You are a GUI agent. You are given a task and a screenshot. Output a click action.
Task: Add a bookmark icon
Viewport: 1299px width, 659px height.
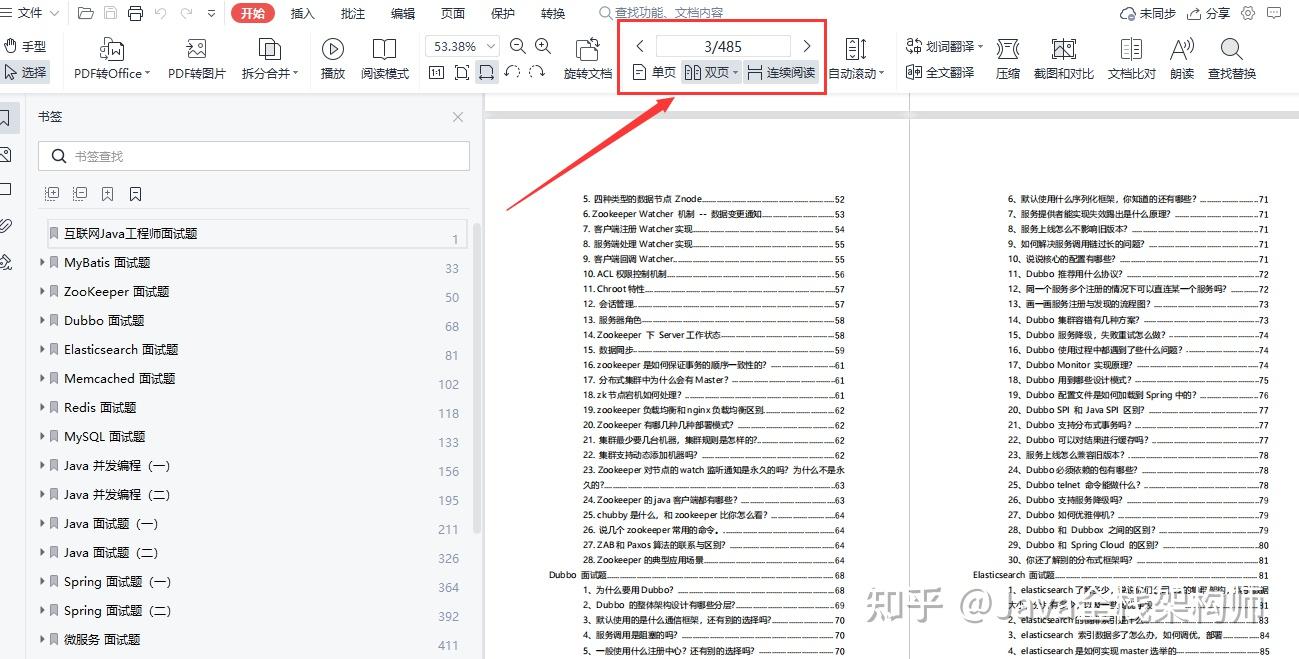pos(108,194)
